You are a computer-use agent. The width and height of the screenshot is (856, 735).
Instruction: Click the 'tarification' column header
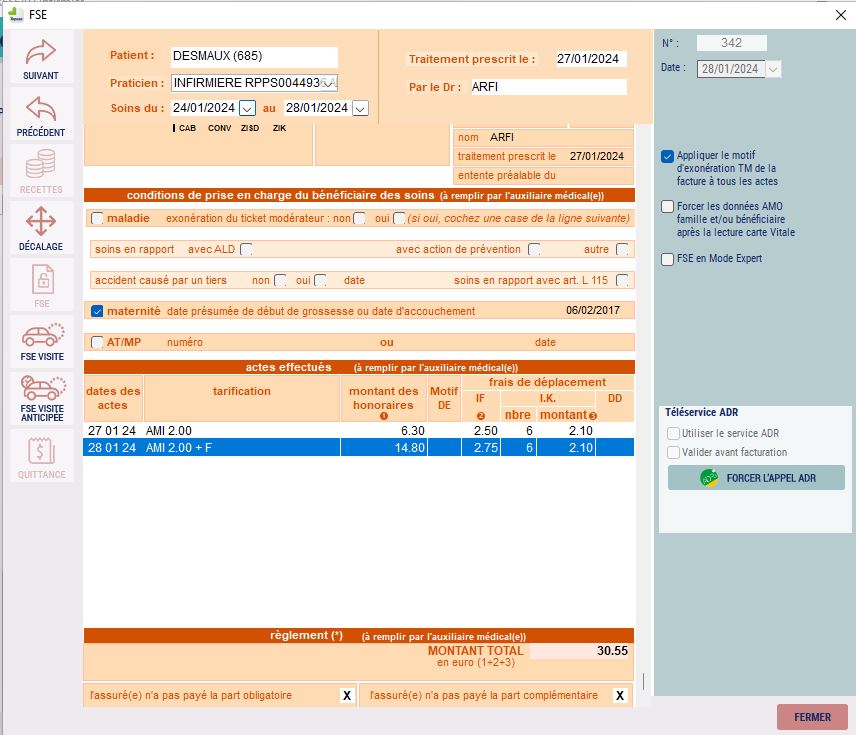242,391
